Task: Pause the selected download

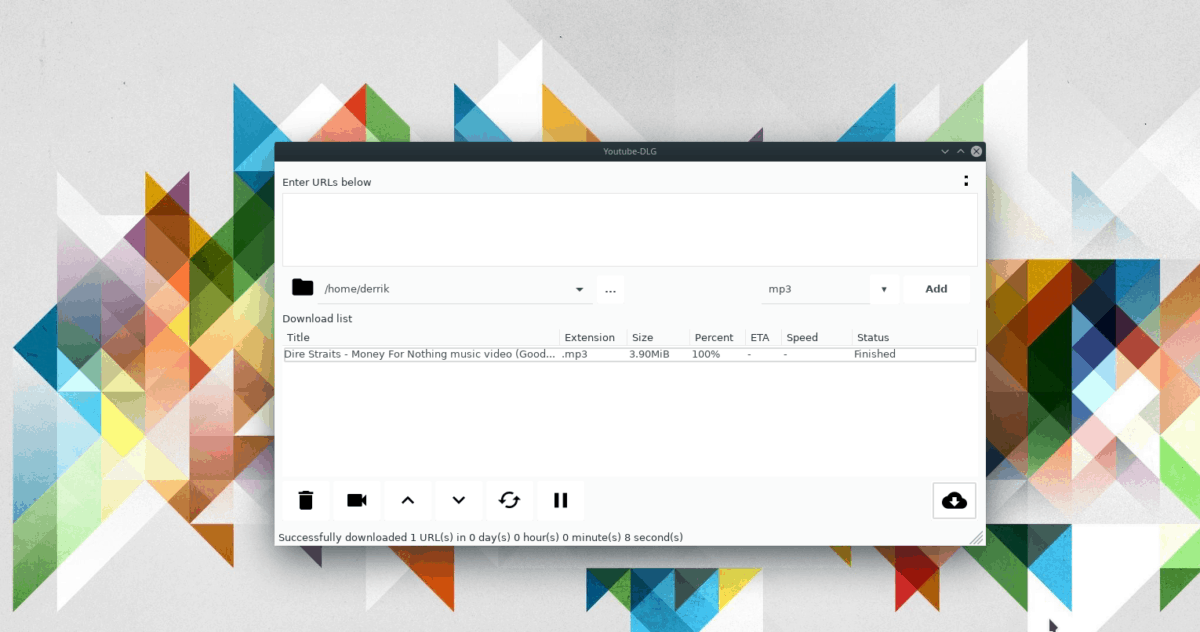Action: click(561, 500)
